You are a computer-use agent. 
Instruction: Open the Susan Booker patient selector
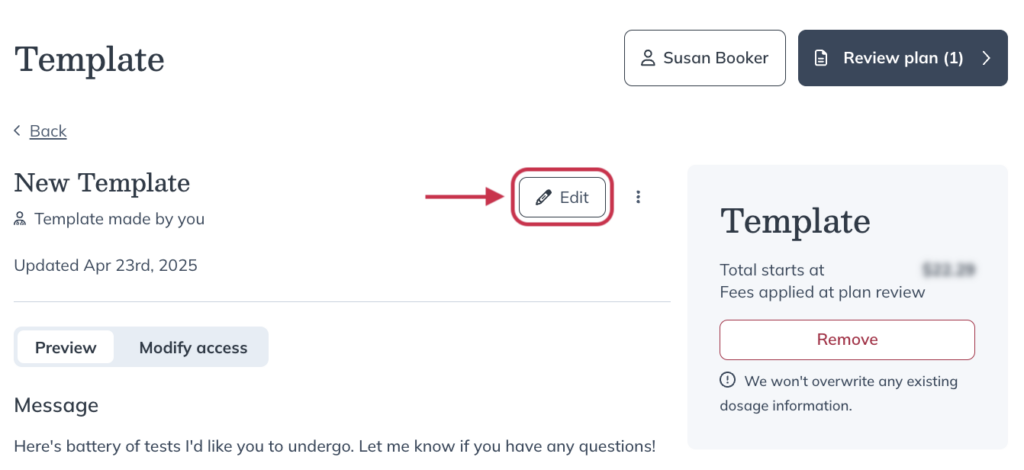pyautogui.click(x=705, y=58)
